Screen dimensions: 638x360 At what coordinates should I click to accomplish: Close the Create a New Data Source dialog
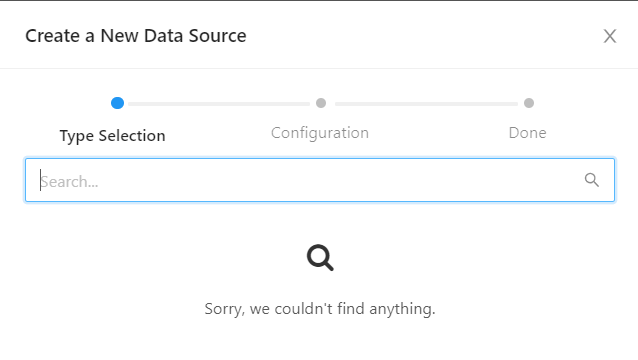coord(610,36)
